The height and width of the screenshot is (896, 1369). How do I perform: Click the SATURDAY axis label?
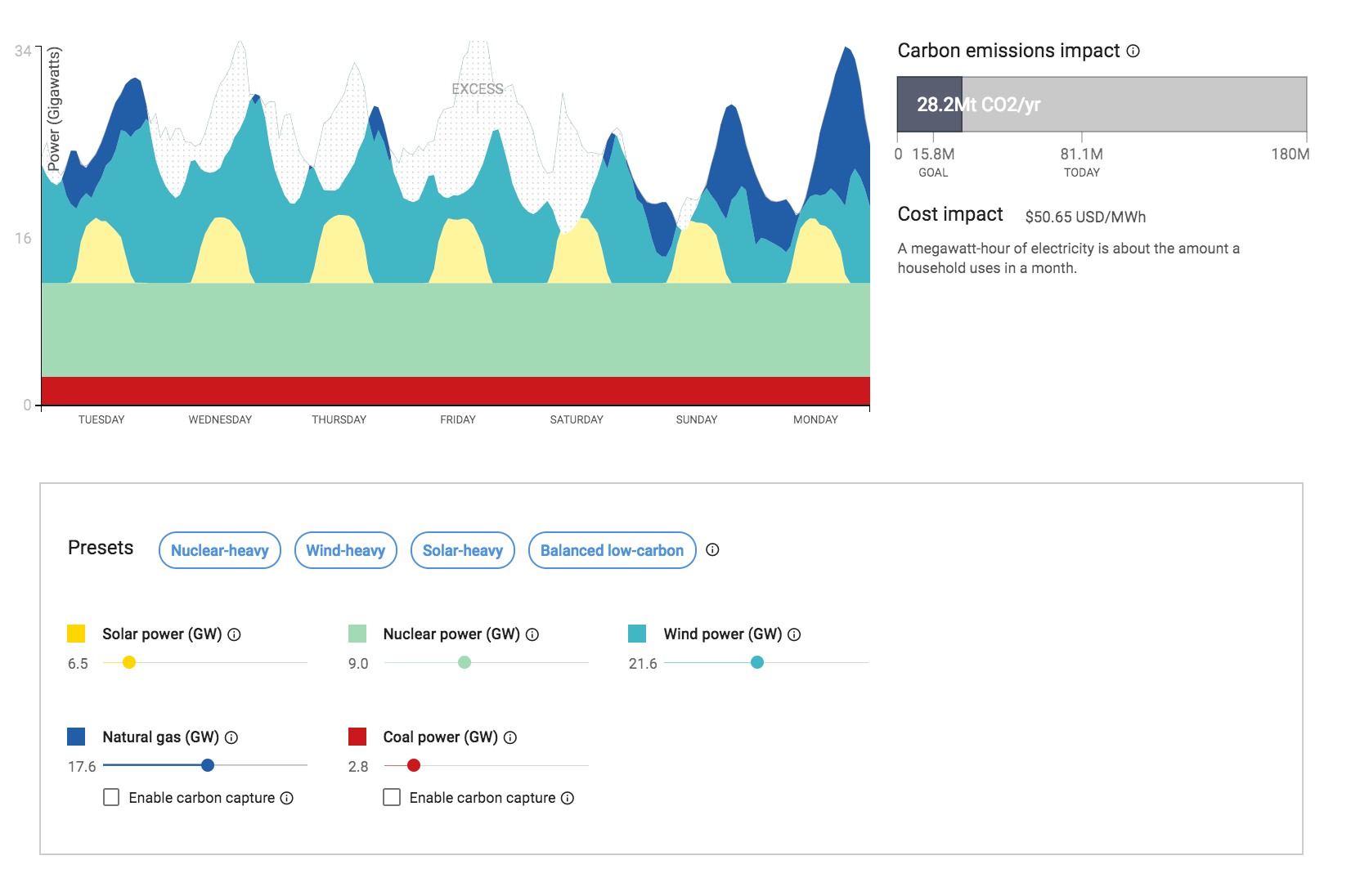(x=577, y=419)
